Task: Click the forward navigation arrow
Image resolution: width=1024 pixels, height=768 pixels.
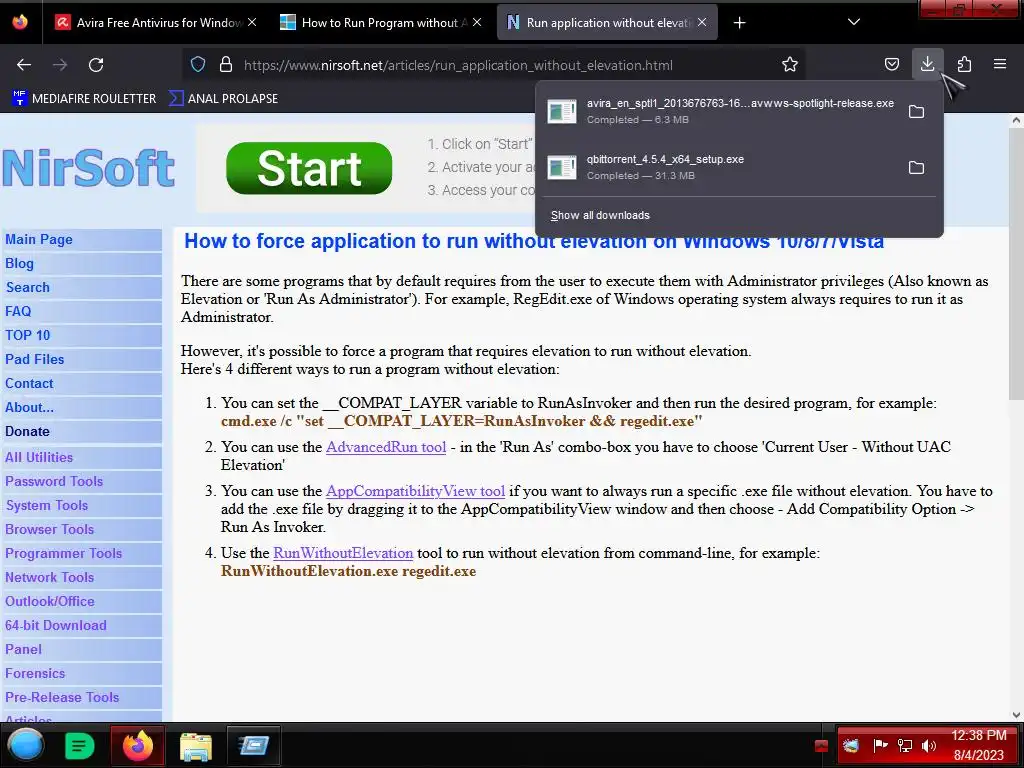Action: [60, 65]
